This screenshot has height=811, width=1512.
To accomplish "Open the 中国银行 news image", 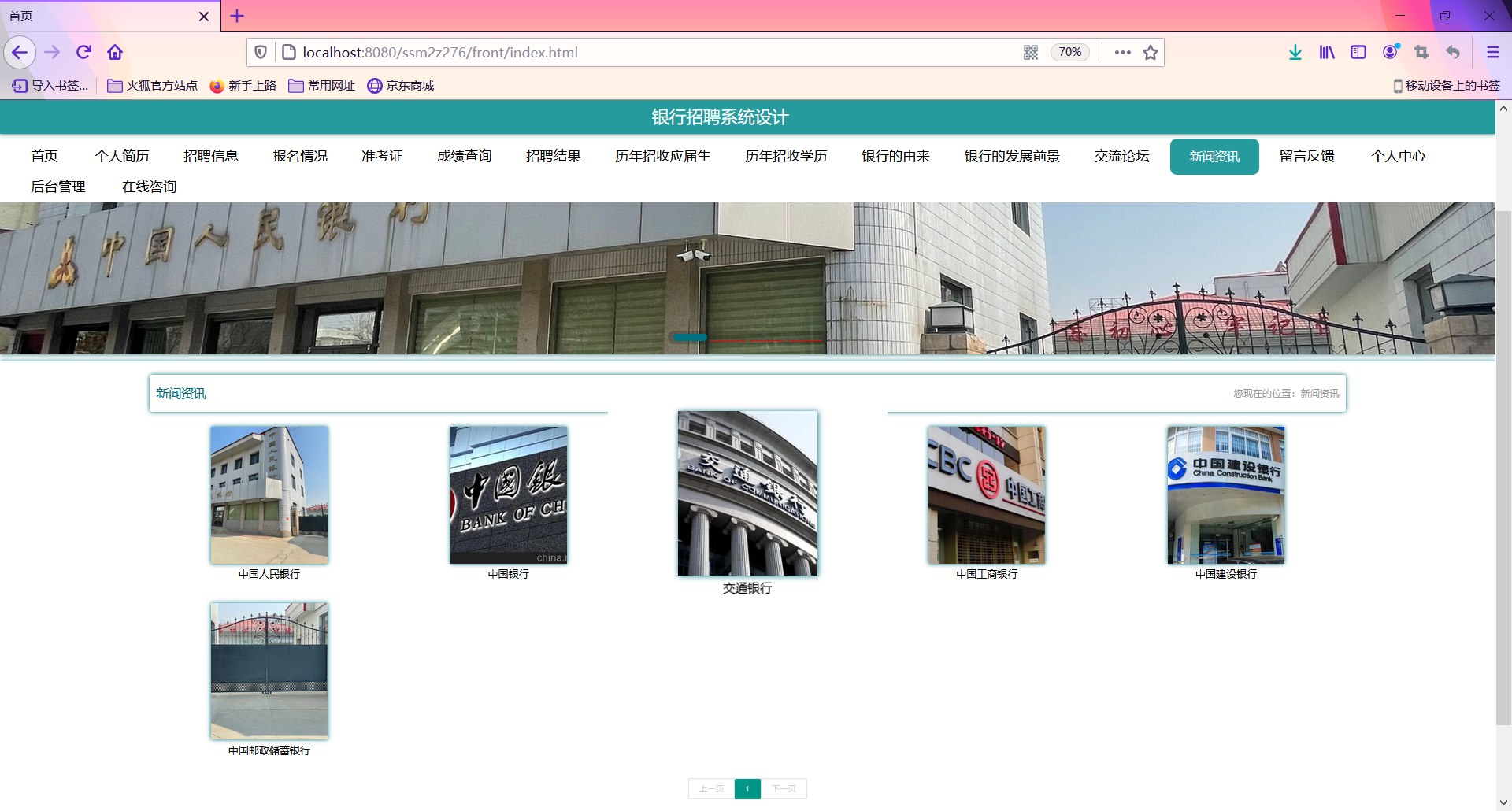I will pos(509,494).
